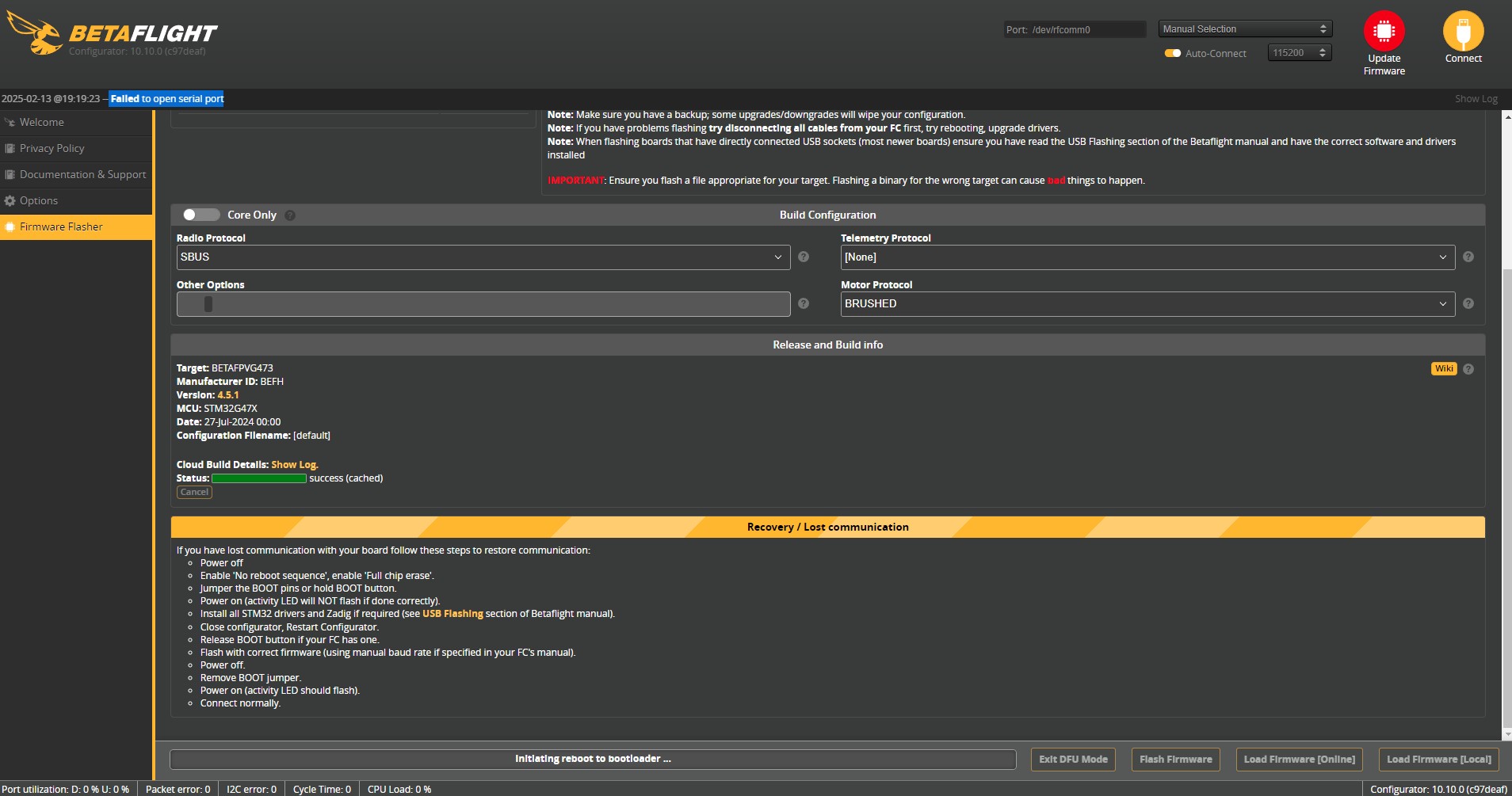
Task: Open the Documentation & Support tab
Action: click(x=76, y=175)
